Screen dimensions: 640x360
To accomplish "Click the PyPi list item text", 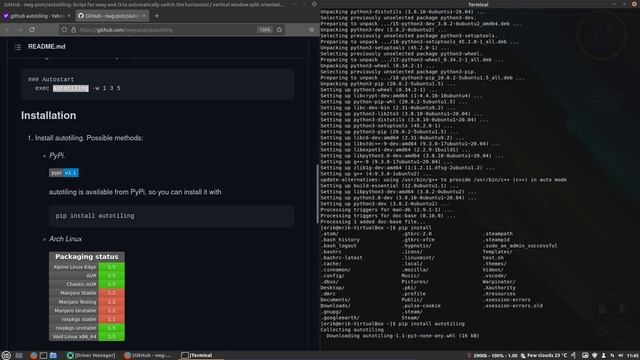I will coord(57,156).
